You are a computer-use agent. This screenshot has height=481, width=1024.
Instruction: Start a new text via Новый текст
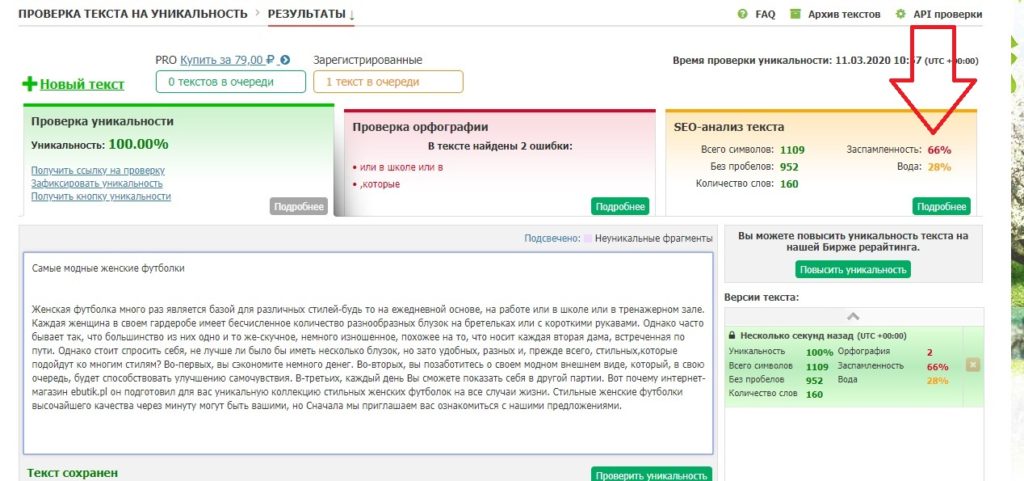[82, 84]
